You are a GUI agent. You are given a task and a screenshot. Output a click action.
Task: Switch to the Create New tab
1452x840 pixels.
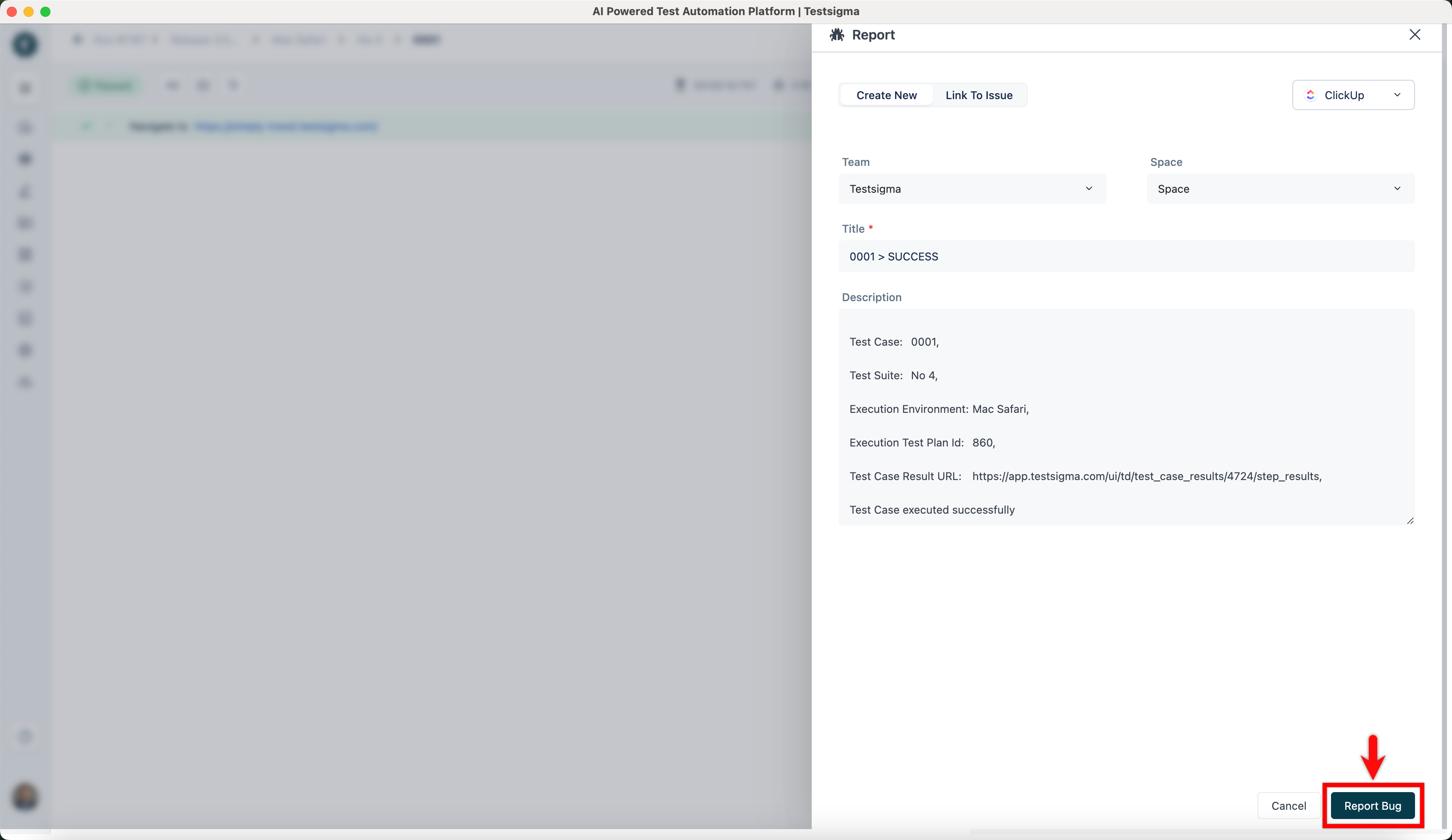pyautogui.click(x=886, y=95)
